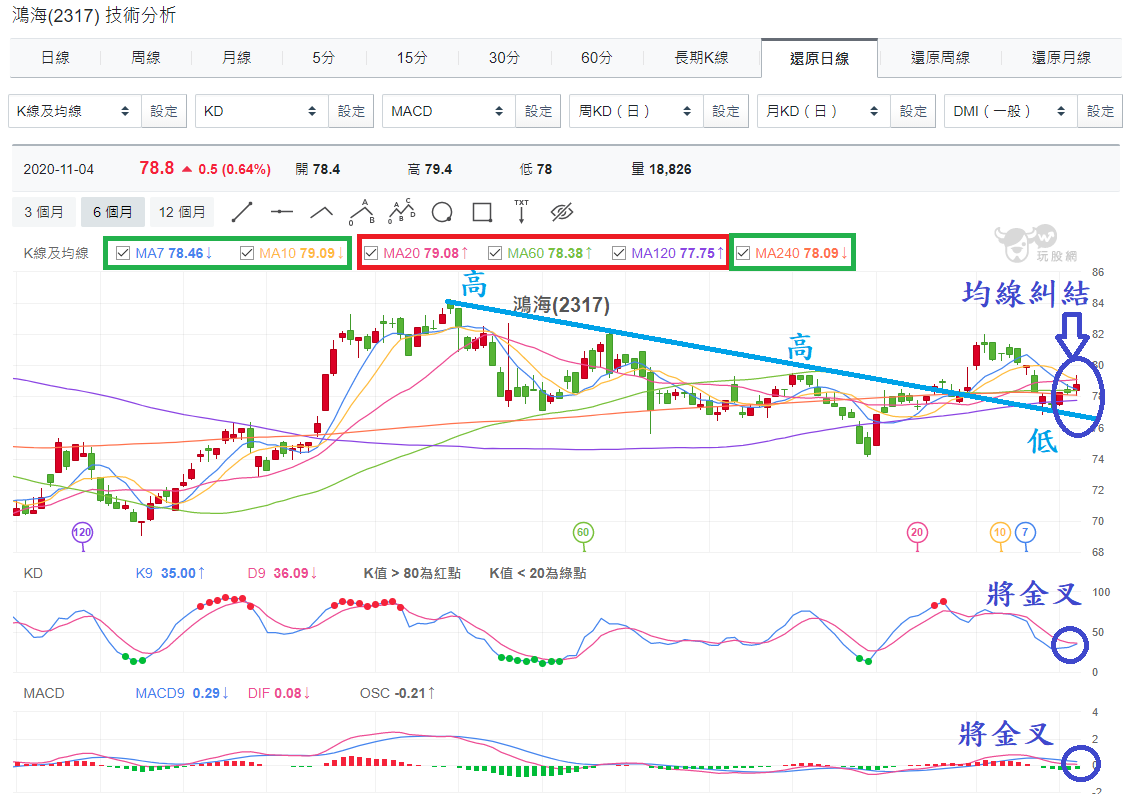Open the DMI(一般) indicator dropdown
Image resolution: width=1126 pixels, height=794 pixels.
point(1011,111)
